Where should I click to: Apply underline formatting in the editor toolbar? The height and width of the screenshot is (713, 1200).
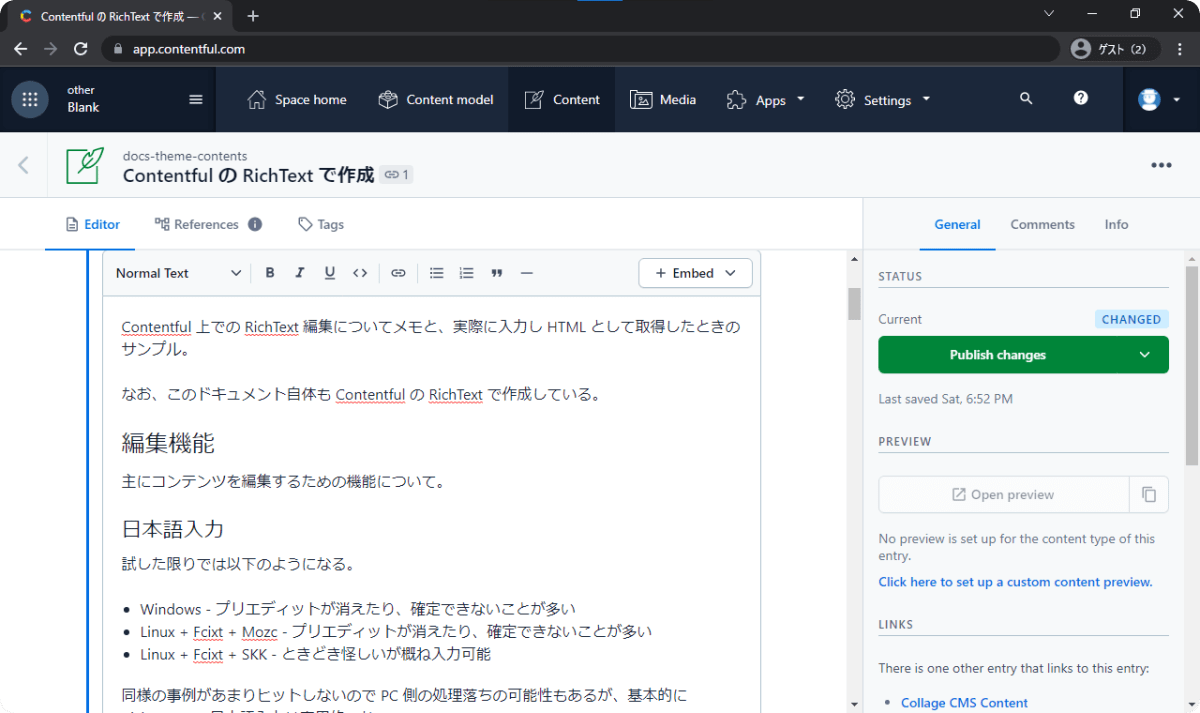pyautogui.click(x=329, y=273)
